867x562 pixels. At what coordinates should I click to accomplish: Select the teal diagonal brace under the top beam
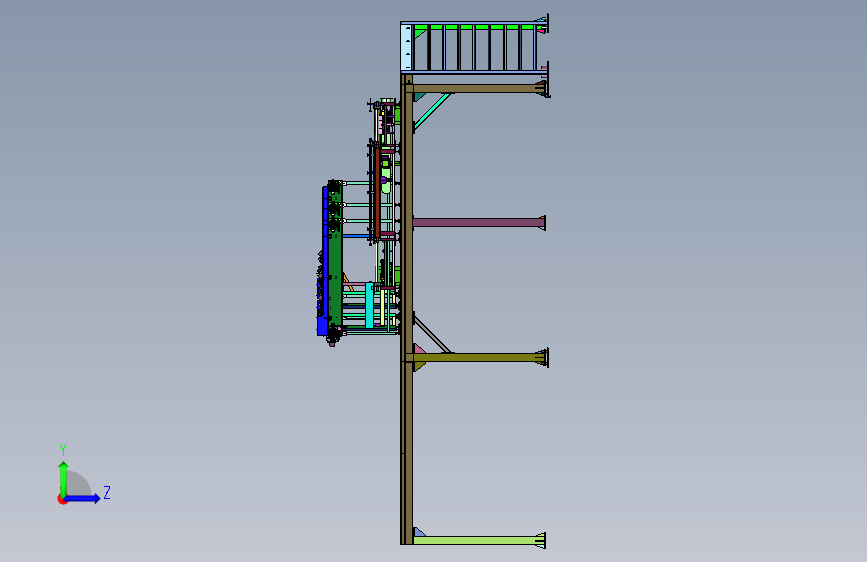(x=432, y=110)
